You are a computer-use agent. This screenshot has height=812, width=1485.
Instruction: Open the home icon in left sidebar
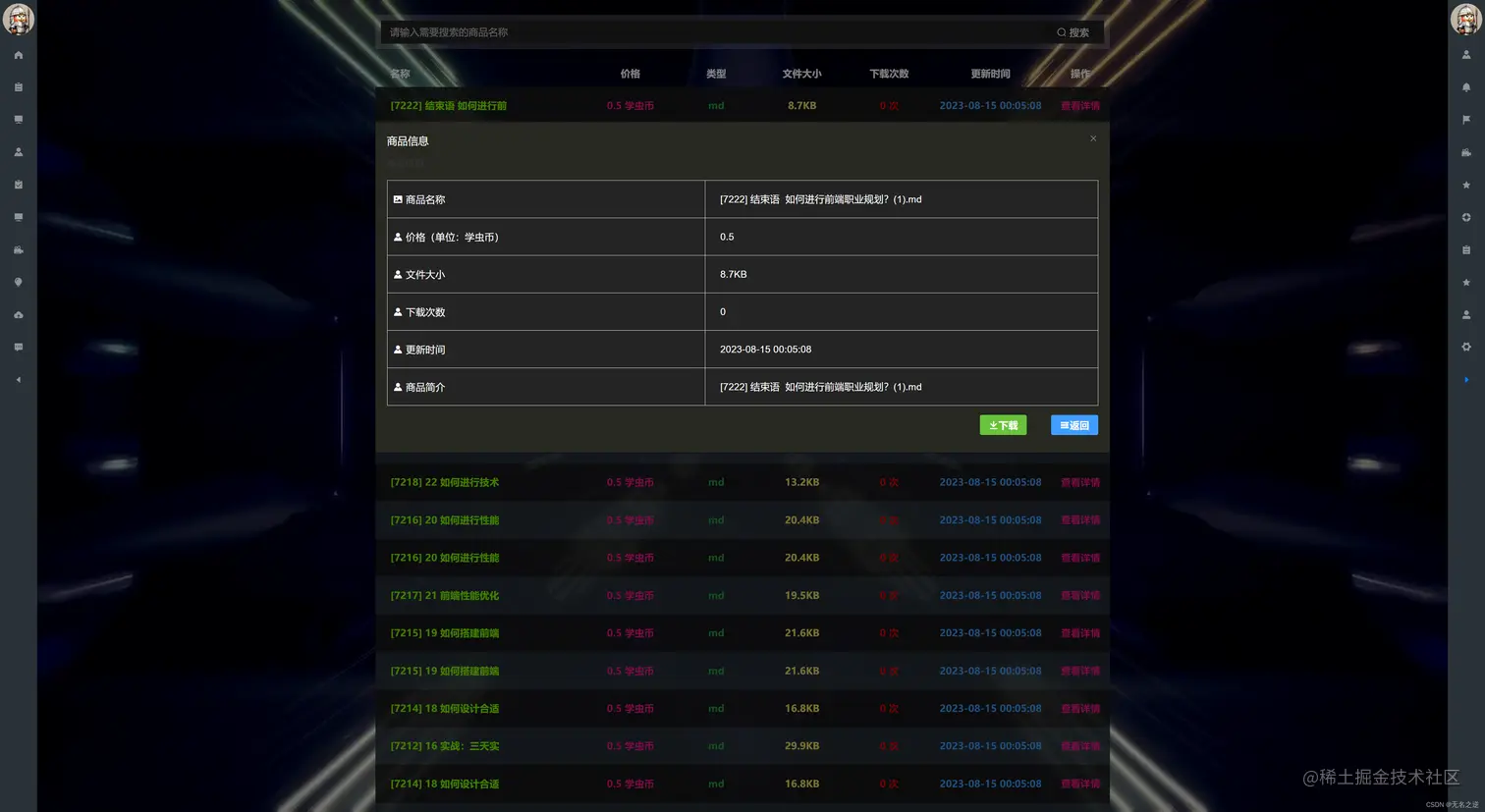[x=18, y=55]
